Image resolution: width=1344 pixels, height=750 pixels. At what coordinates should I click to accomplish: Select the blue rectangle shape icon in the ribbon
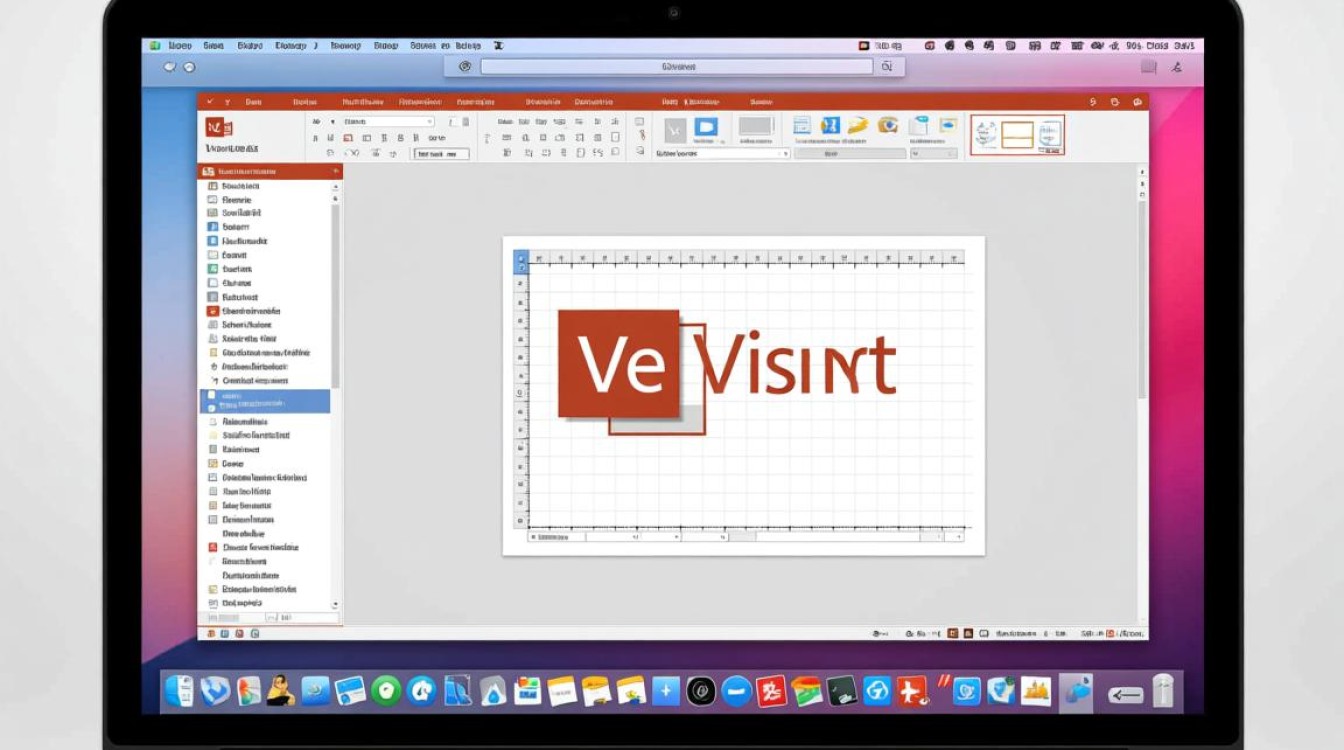pos(707,127)
